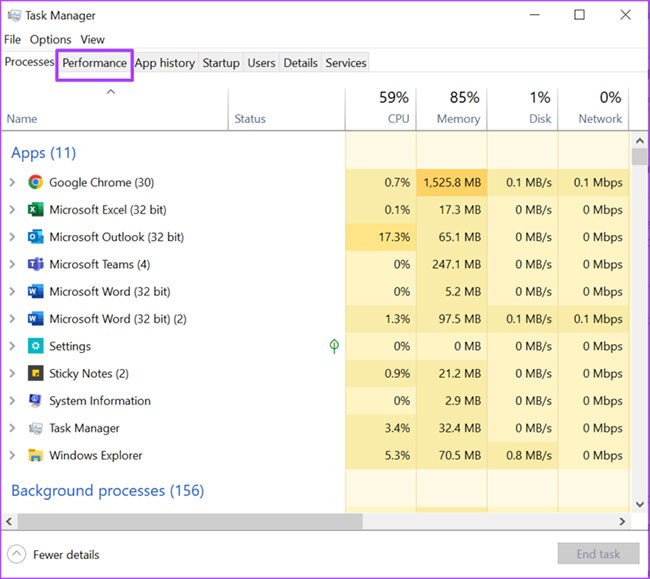Sort by the Network column header

point(593,109)
